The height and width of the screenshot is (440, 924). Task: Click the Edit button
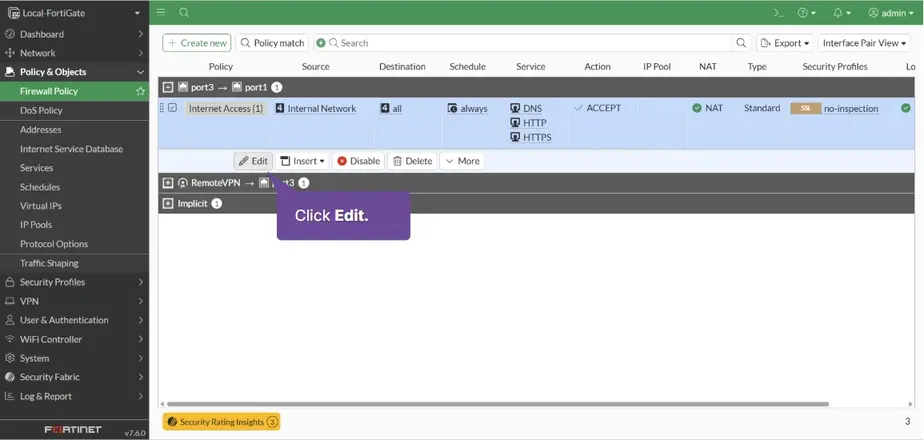(x=253, y=161)
